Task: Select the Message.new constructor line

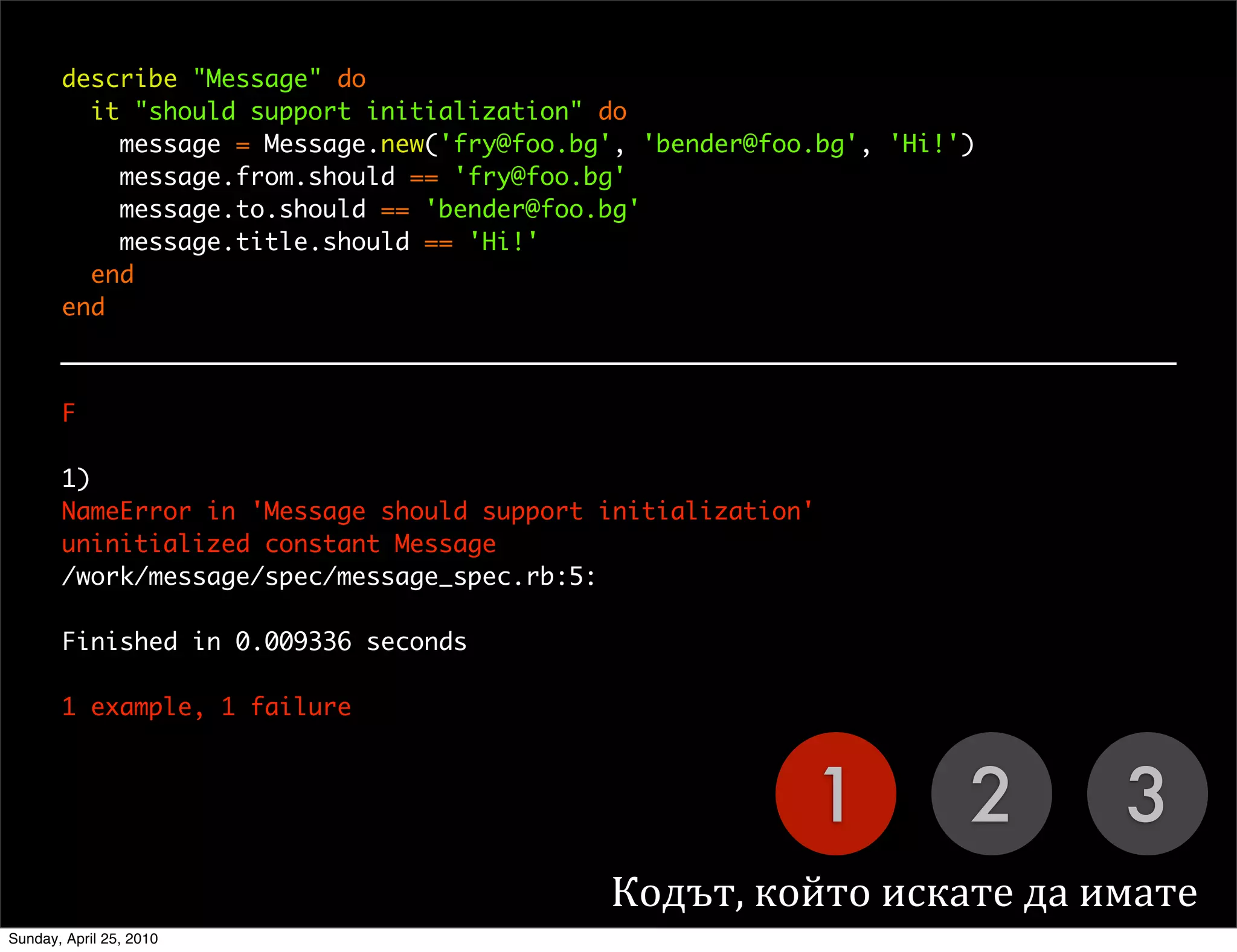Action: 547,144
